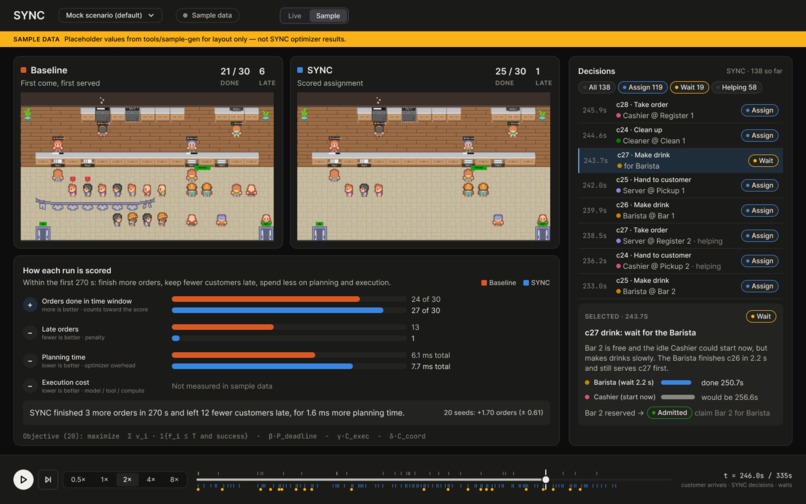Image resolution: width=806 pixels, height=504 pixels.
Task: Select c25 Hand to customer row
Action: coord(680,185)
